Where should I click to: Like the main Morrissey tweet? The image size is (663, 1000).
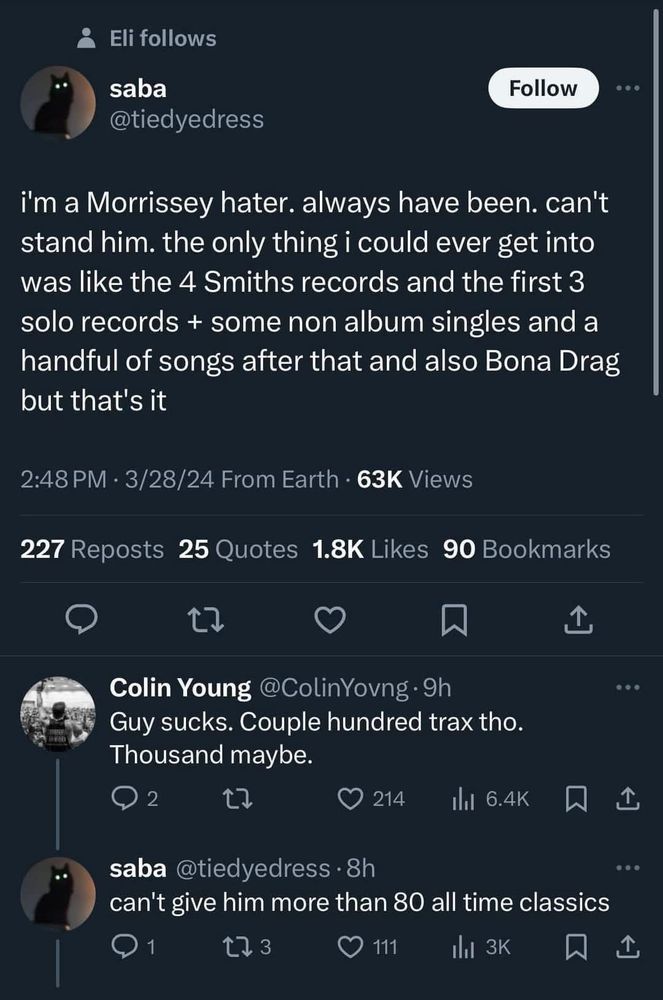tap(329, 623)
